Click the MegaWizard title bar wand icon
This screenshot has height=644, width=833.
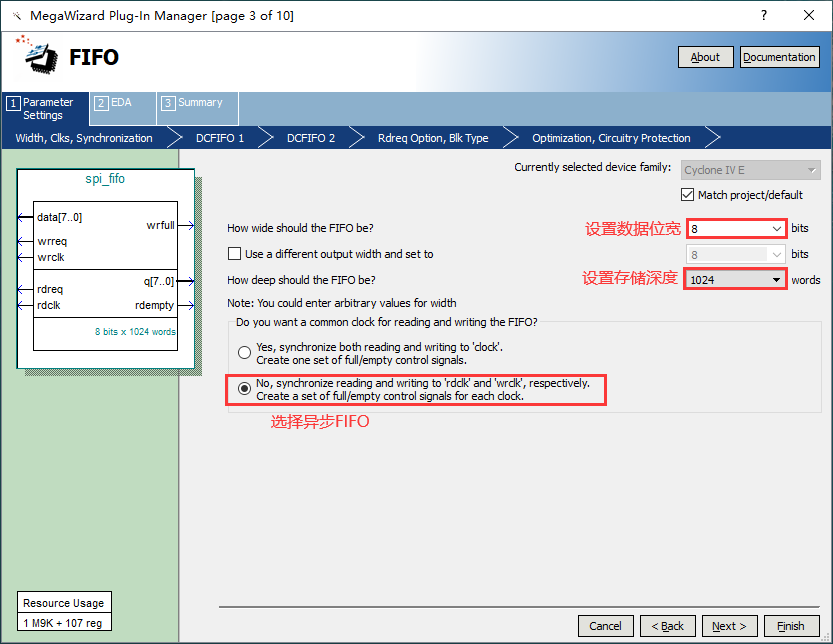pyautogui.click(x=16, y=16)
